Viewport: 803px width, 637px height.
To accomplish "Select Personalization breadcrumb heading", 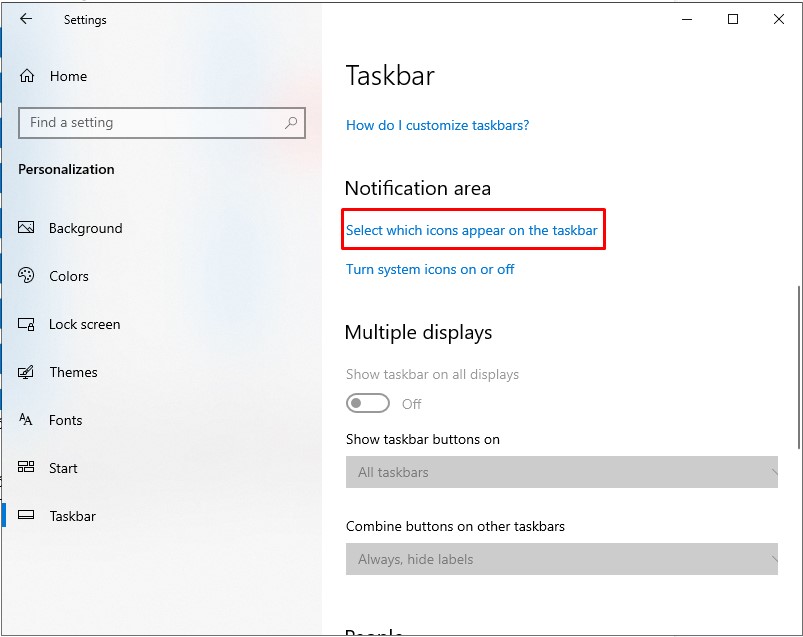I will pyautogui.click(x=66, y=169).
